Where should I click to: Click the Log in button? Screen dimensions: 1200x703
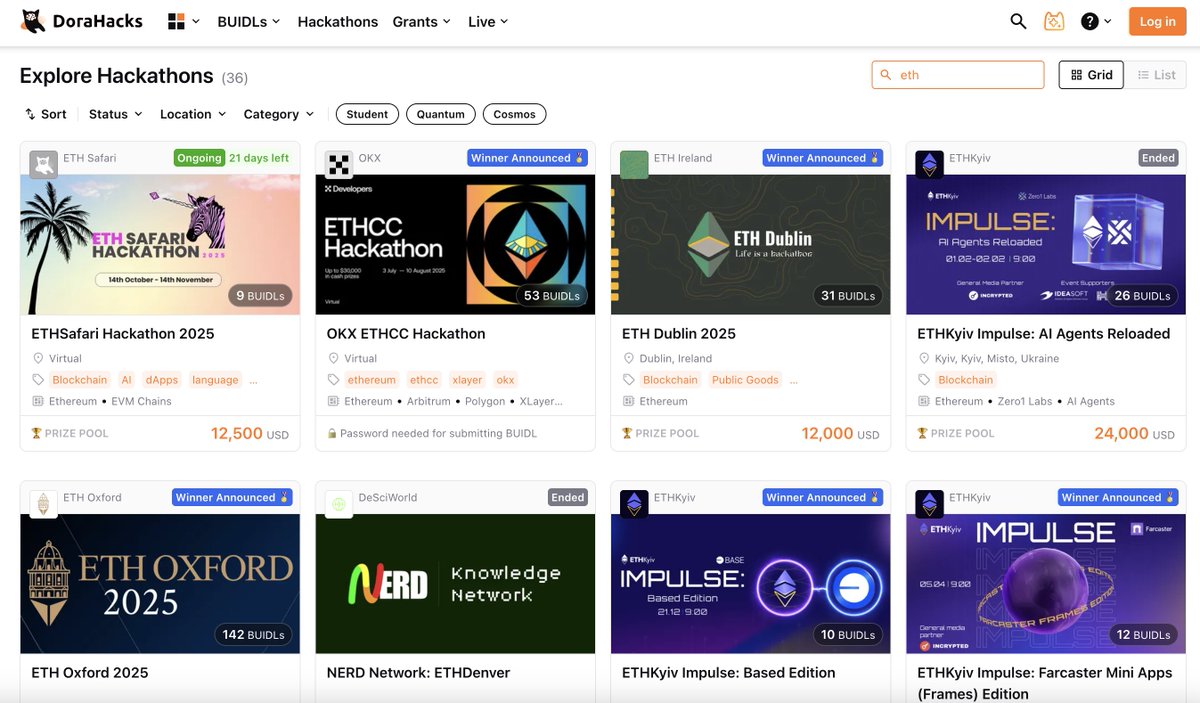pyautogui.click(x=1157, y=20)
